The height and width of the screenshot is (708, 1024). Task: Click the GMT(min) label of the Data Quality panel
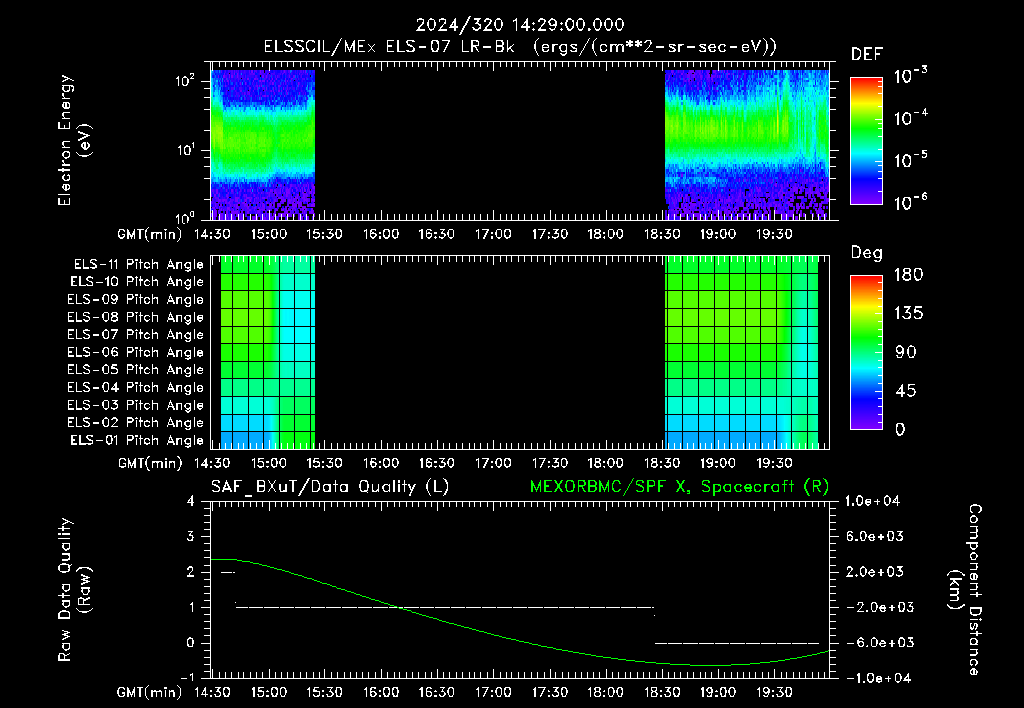(x=150, y=692)
